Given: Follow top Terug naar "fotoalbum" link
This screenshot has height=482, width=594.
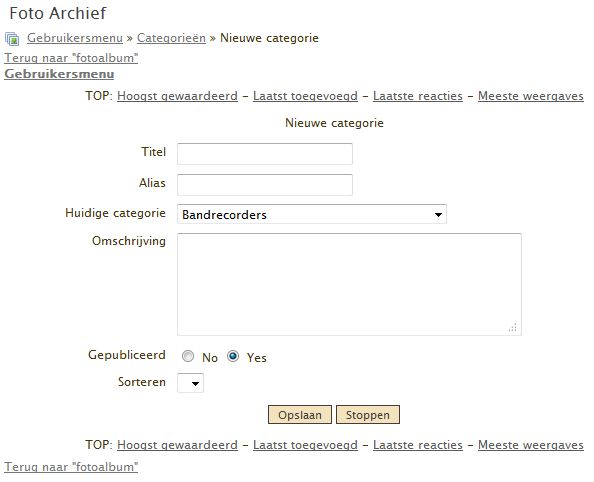Looking at the screenshot, I should [71, 58].
